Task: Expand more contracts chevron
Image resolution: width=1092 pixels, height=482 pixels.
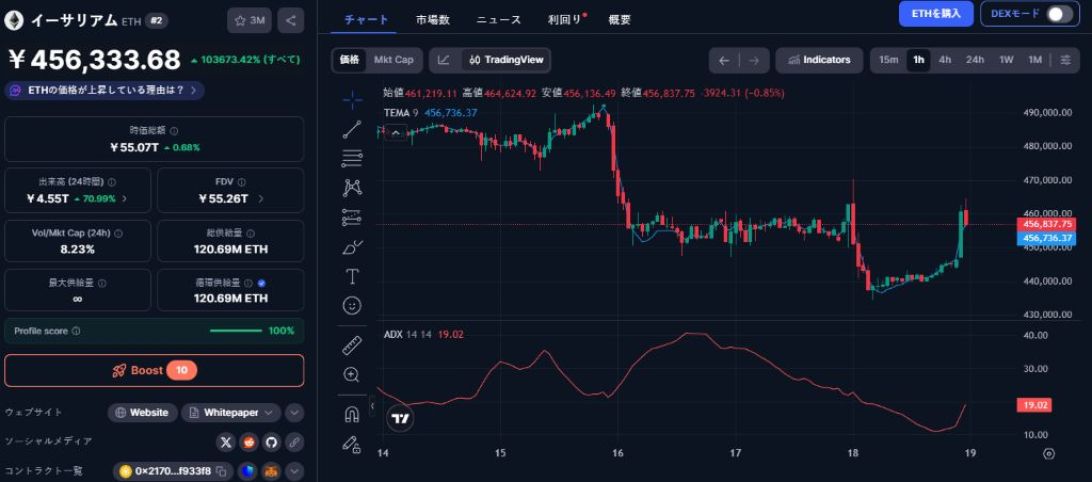Action: coord(295,471)
